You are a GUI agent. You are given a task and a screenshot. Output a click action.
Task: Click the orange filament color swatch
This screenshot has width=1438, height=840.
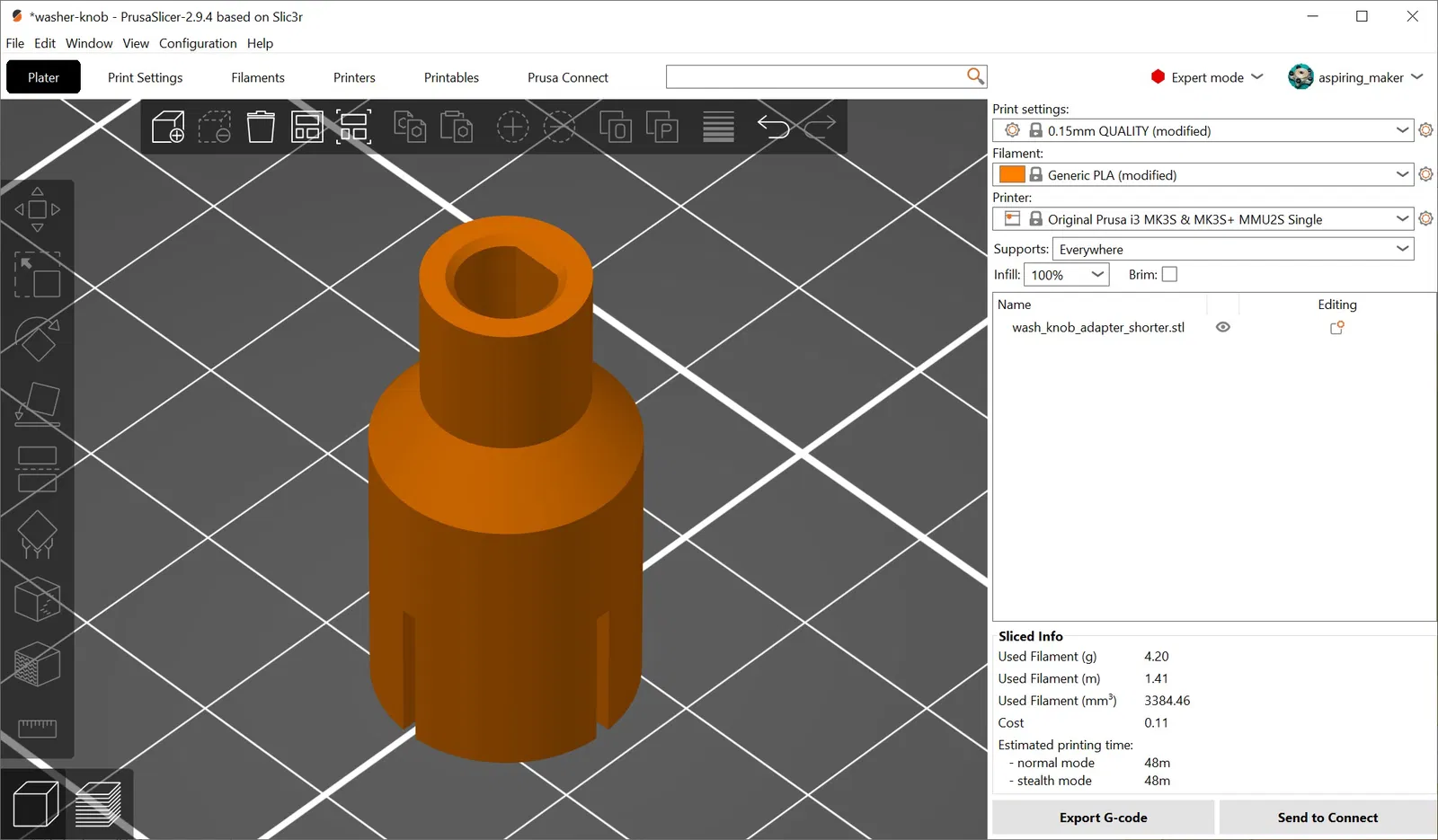(x=1012, y=174)
